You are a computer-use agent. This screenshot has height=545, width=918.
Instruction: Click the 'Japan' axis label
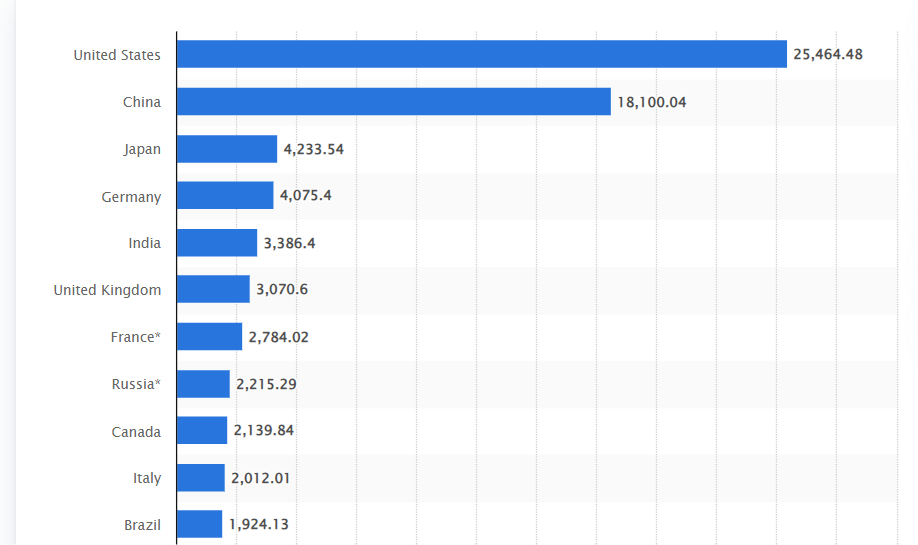point(142,150)
